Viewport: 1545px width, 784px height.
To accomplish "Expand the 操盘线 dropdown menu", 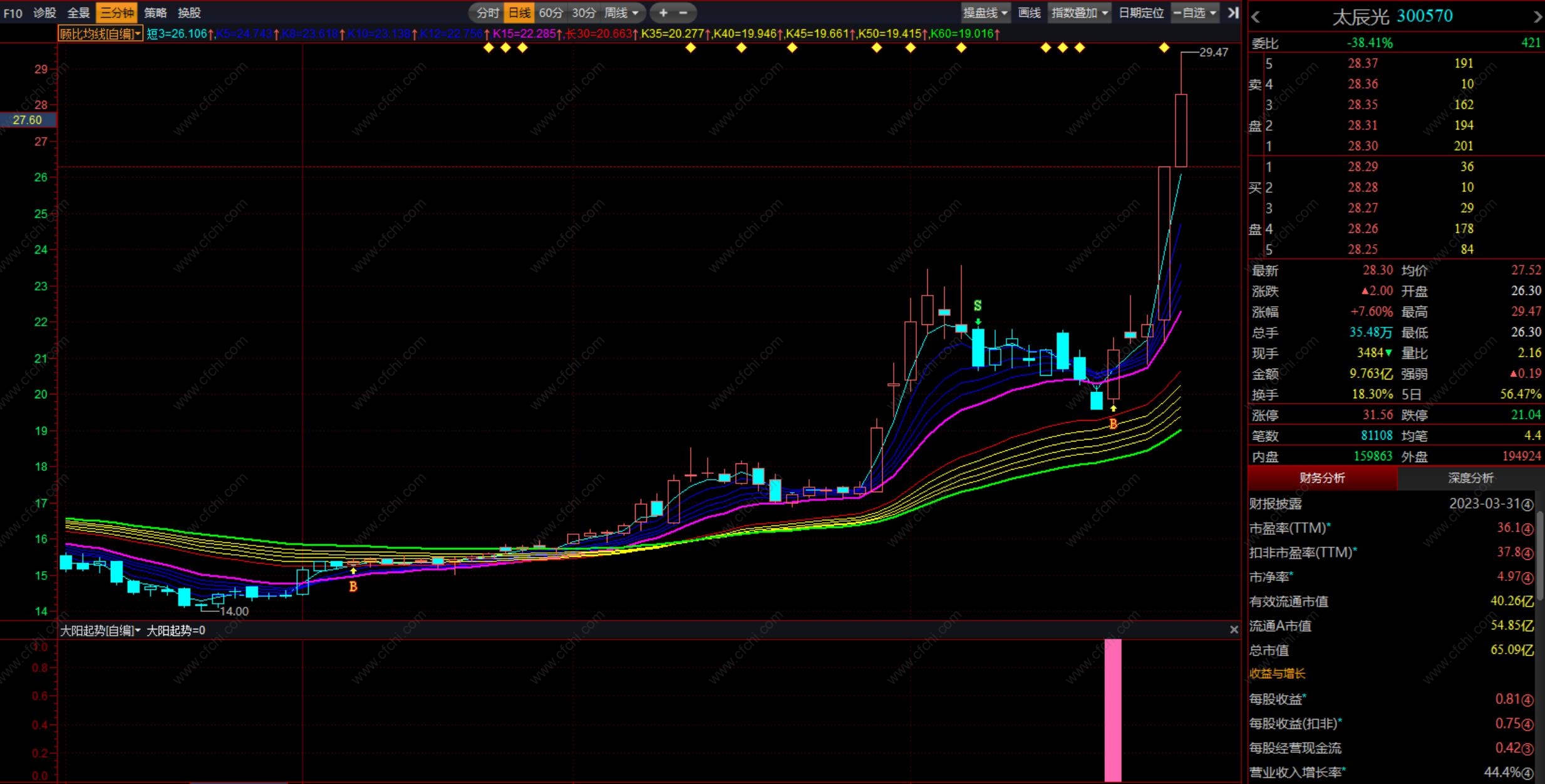I will tap(985, 13).
